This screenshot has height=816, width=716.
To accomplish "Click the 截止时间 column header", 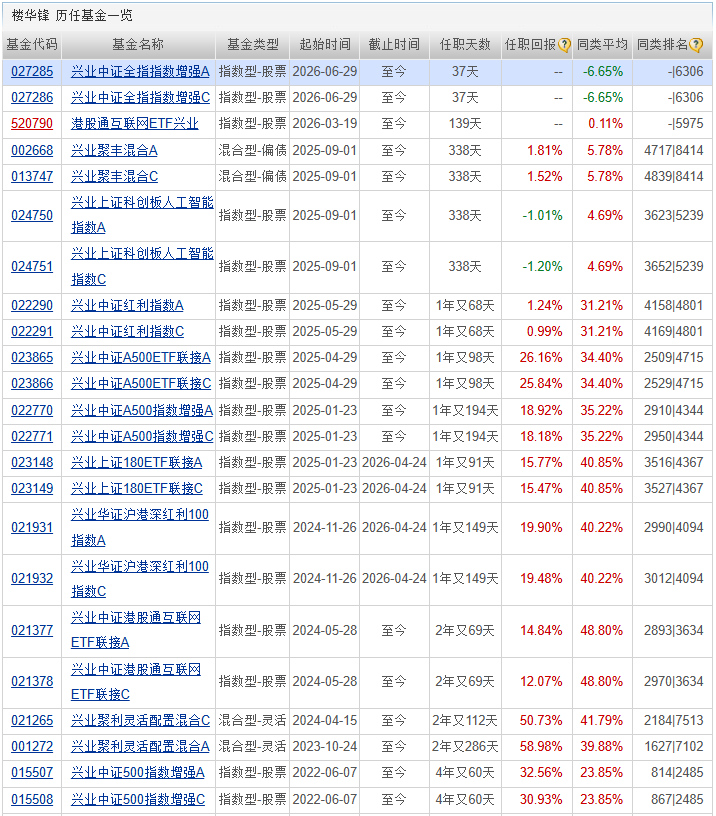I will click(394, 45).
